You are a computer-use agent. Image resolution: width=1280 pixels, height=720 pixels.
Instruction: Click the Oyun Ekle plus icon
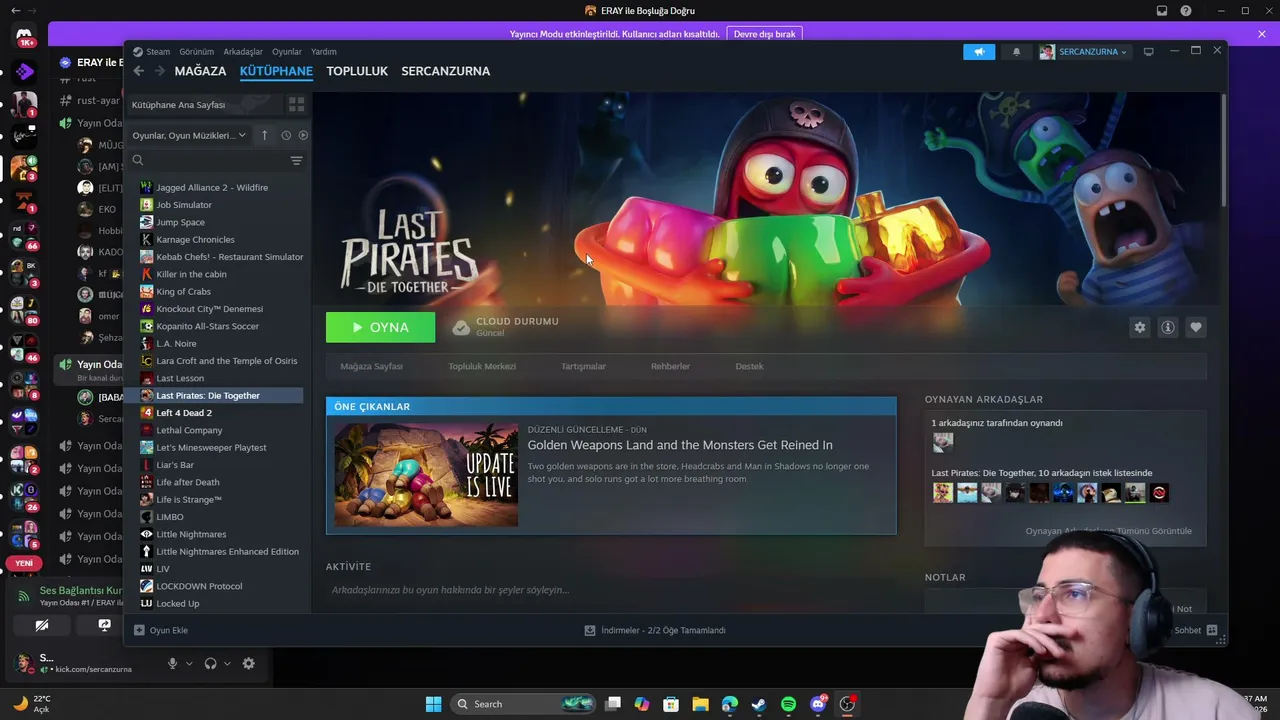139,630
